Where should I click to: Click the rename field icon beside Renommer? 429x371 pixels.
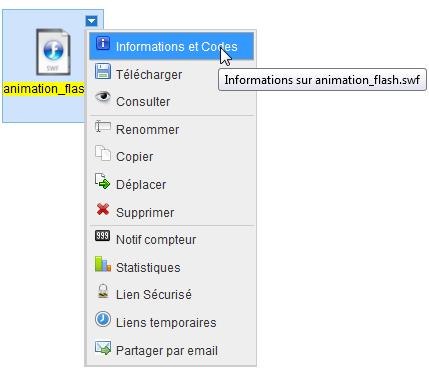pyautogui.click(x=103, y=126)
